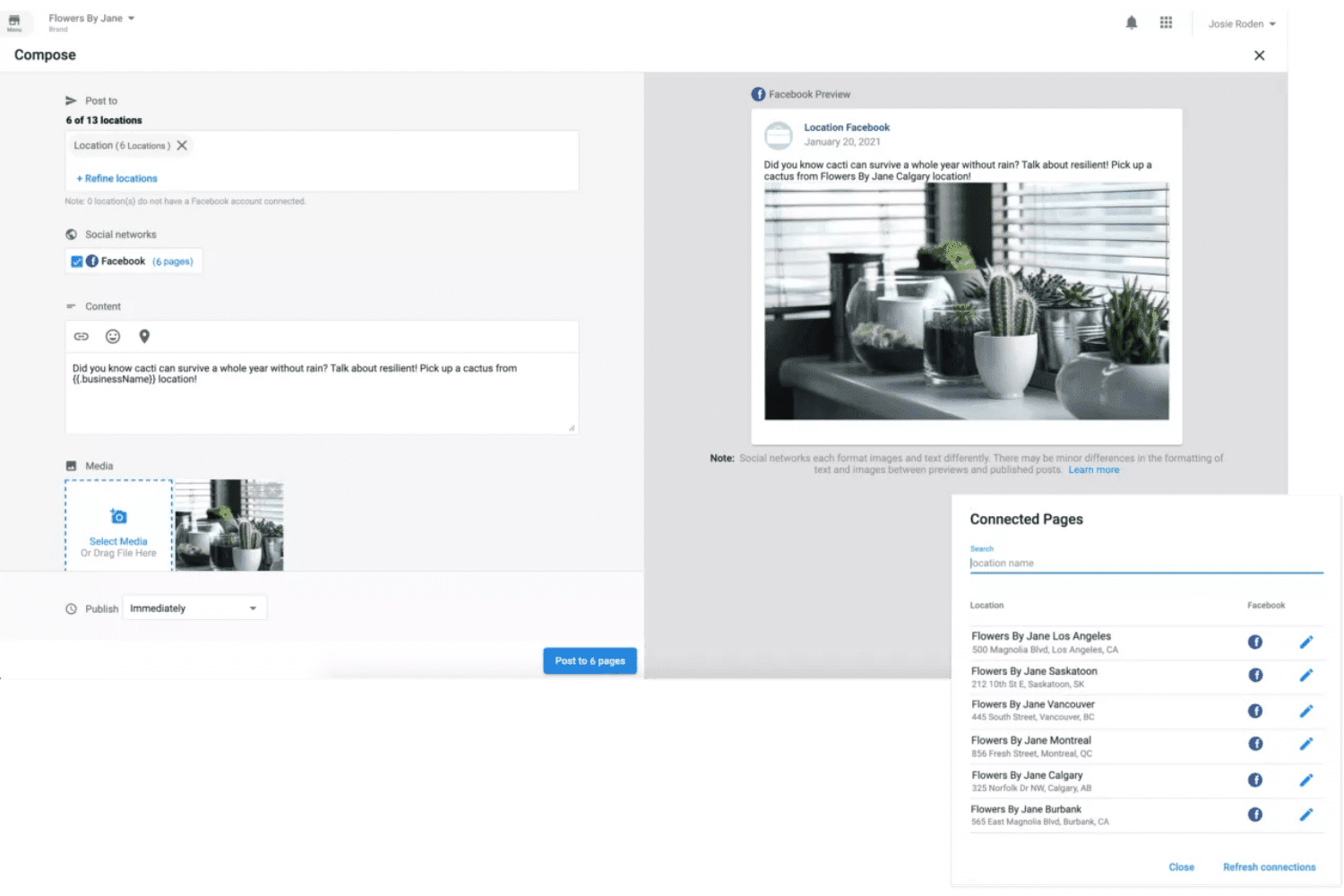
Task: Click the Select Media camera icon
Action: coord(117,516)
